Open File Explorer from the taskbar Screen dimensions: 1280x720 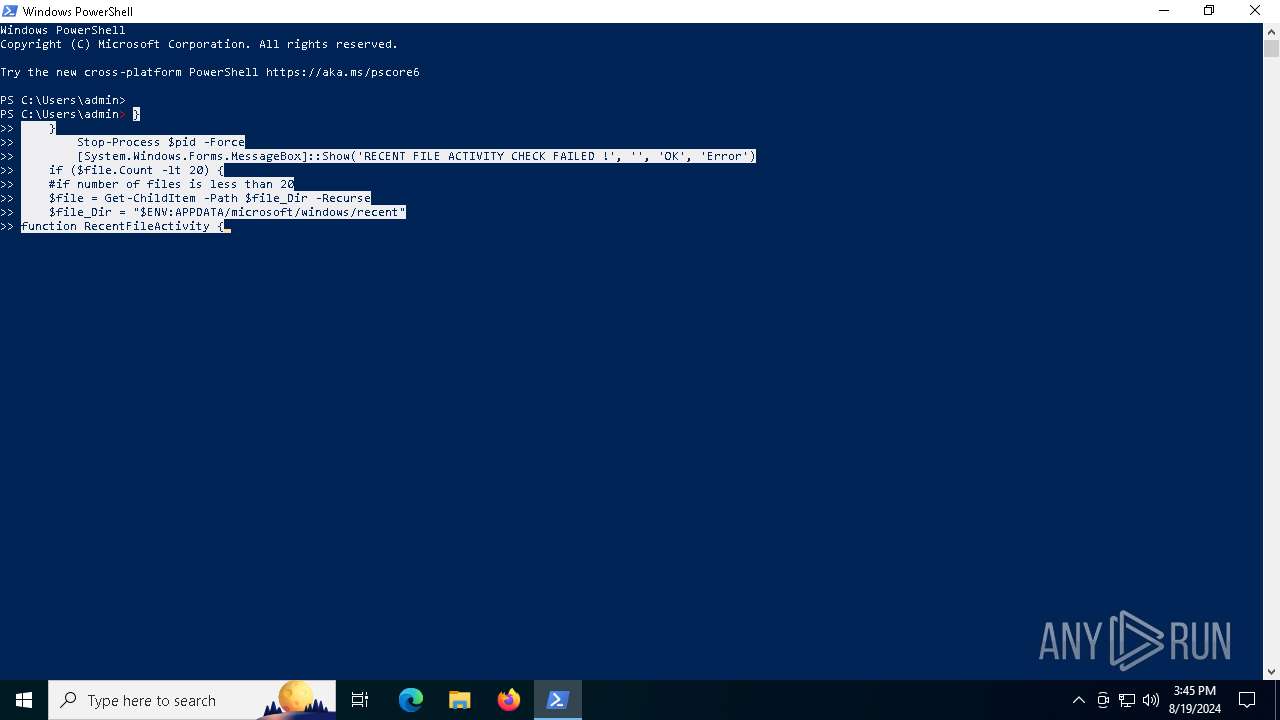[460, 700]
